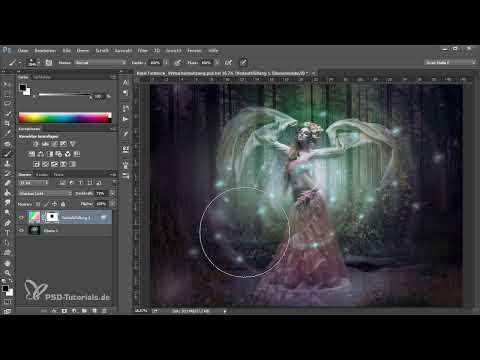Toggle the airbrush mode in options bar
This screenshot has height=360, width=480.
coord(228,62)
